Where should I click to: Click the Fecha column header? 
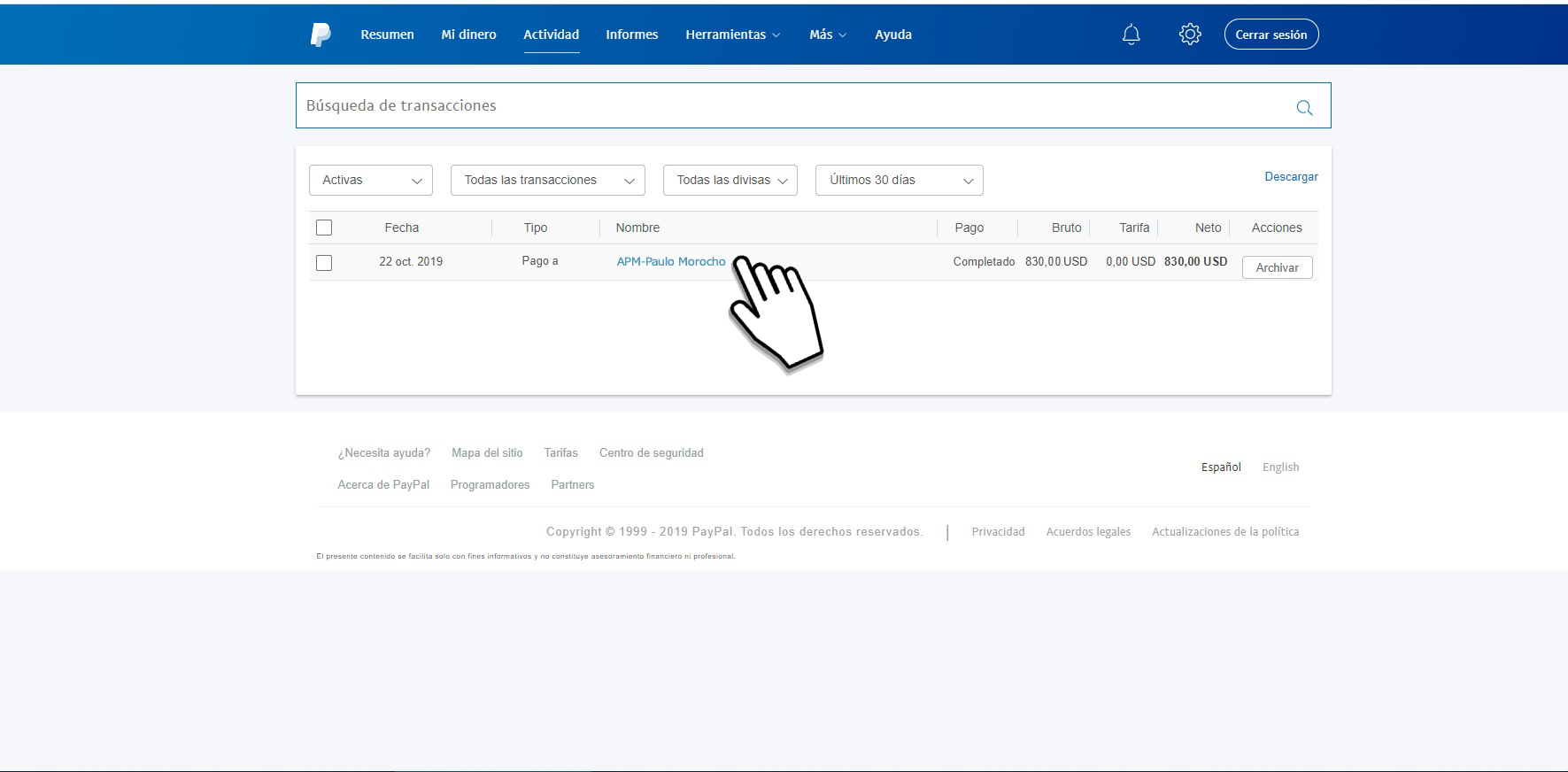(x=401, y=228)
